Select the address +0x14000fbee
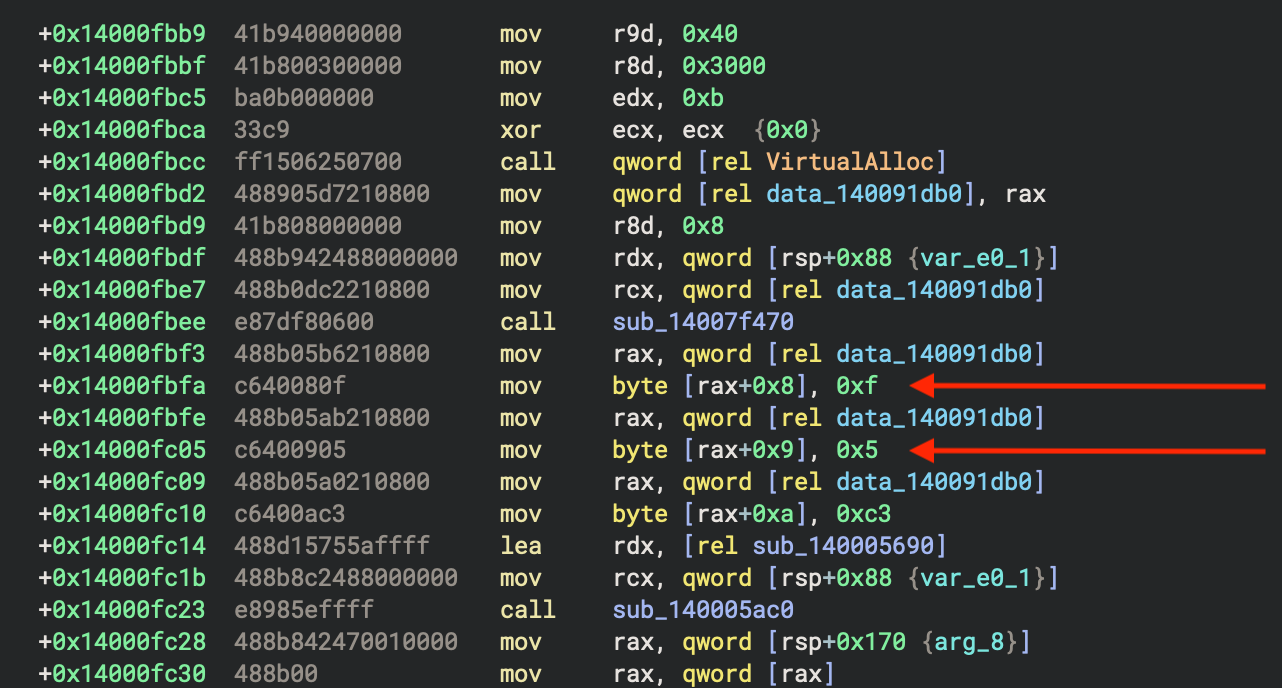The width and height of the screenshot is (1282, 688). point(122,322)
